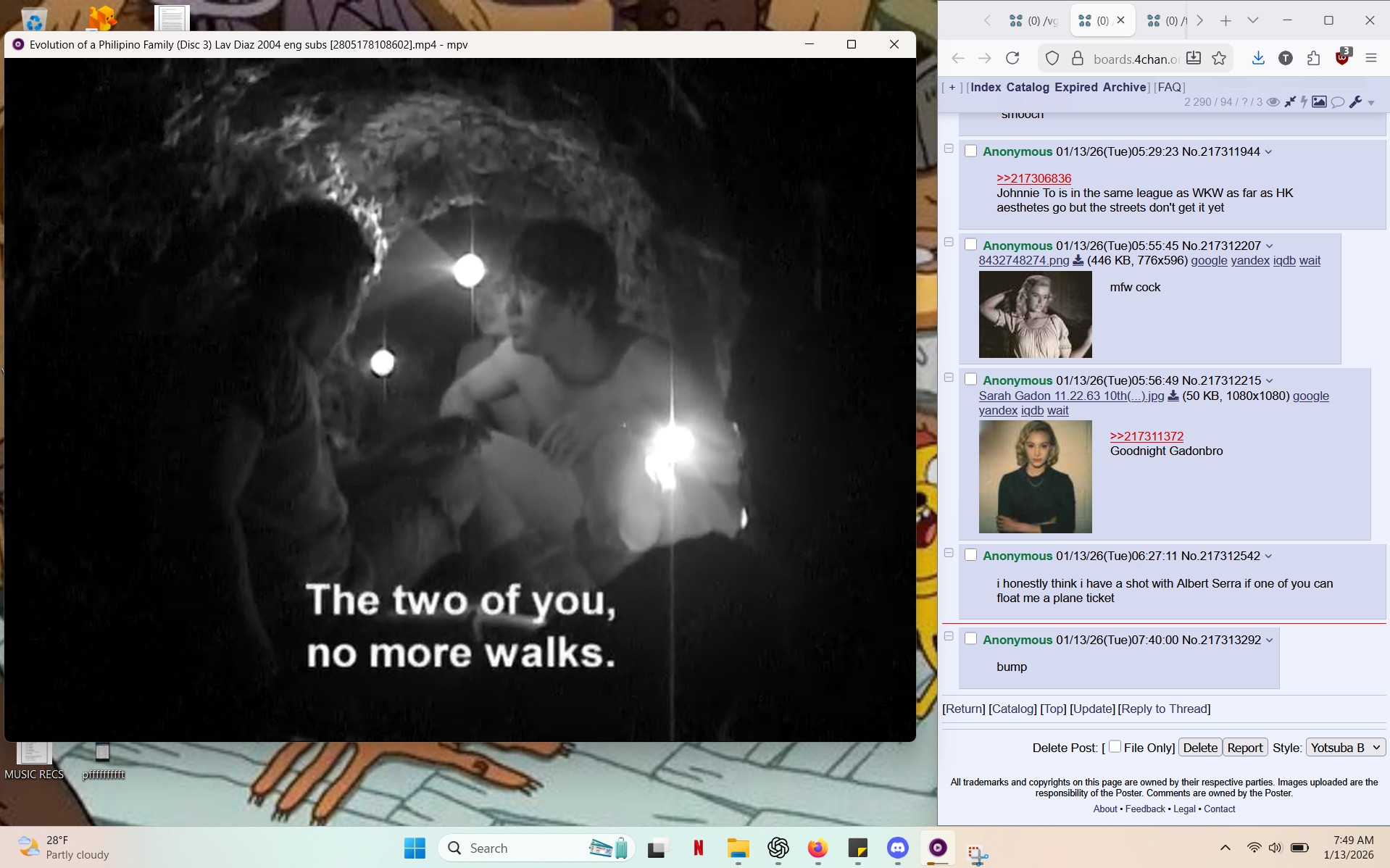Open 4chan settings with the wrench icon

1355,102
